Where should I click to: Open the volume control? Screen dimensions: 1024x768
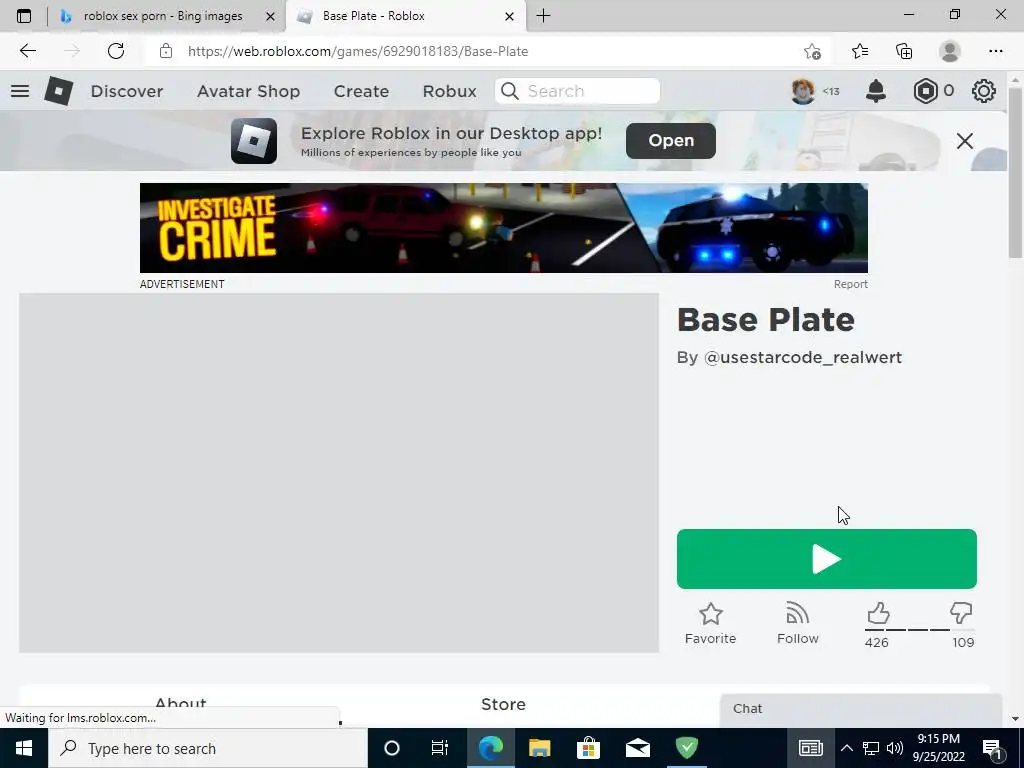click(x=895, y=748)
